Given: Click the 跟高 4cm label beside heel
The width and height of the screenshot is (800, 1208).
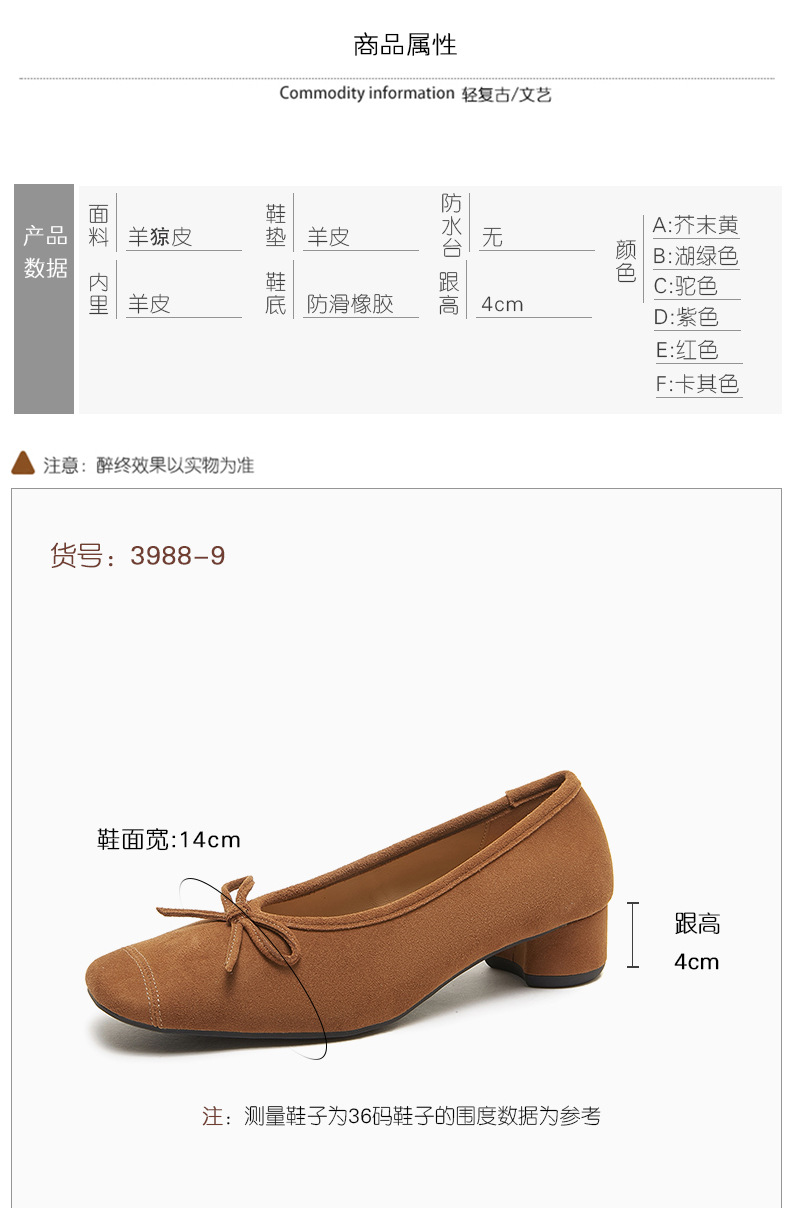Looking at the screenshot, I should tap(697, 942).
